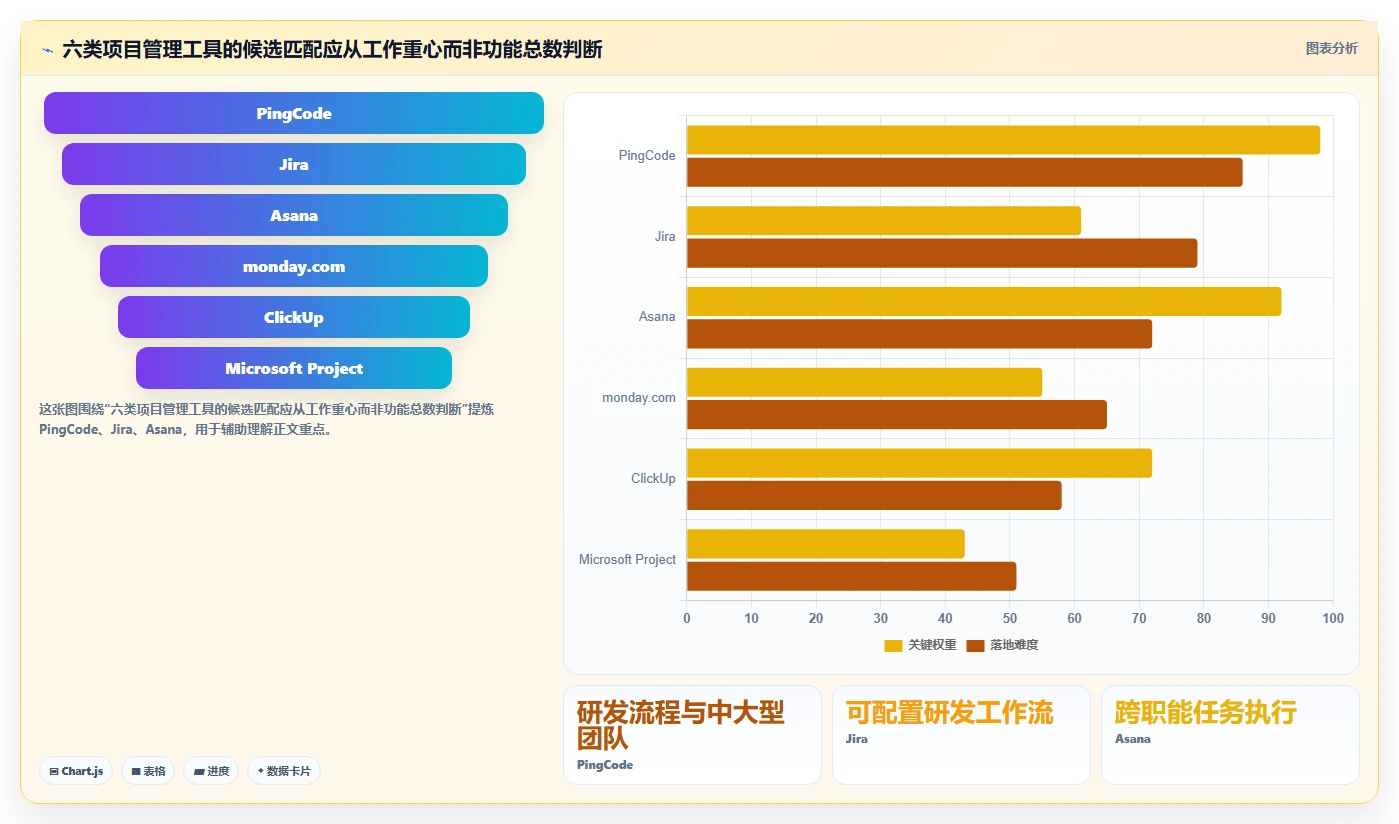Image resolution: width=1399 pixels, height=824 pixels.
Task: Click the x-axis value 100
Action: [1333, 619]
